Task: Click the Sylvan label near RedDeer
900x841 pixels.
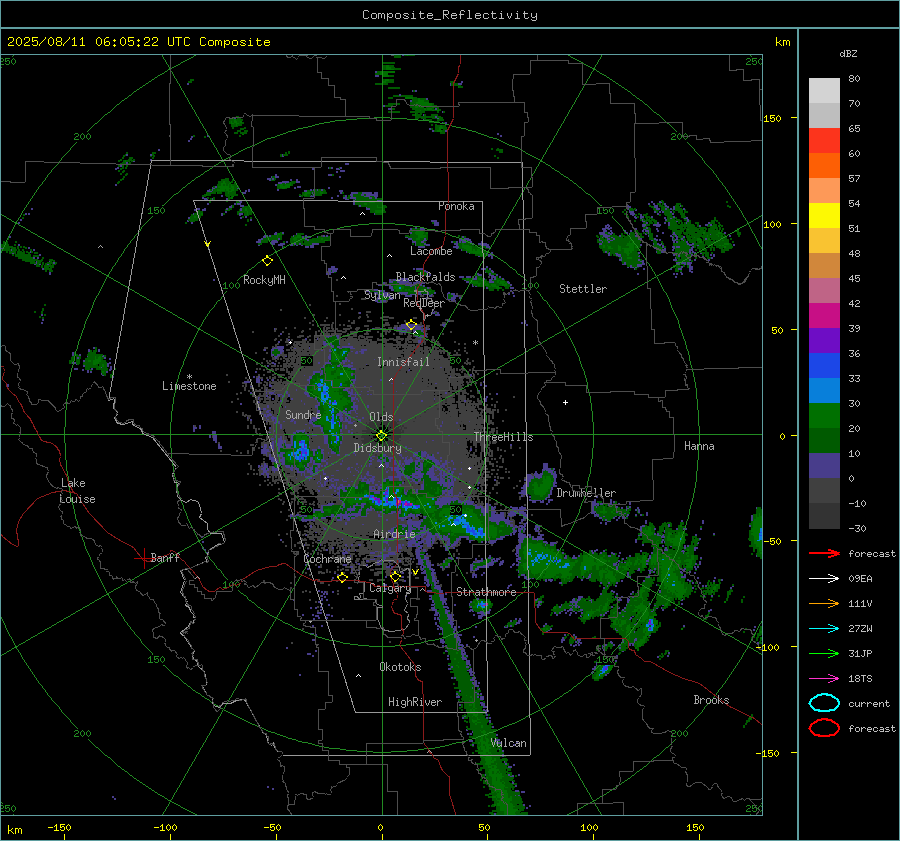Action: 382,296
